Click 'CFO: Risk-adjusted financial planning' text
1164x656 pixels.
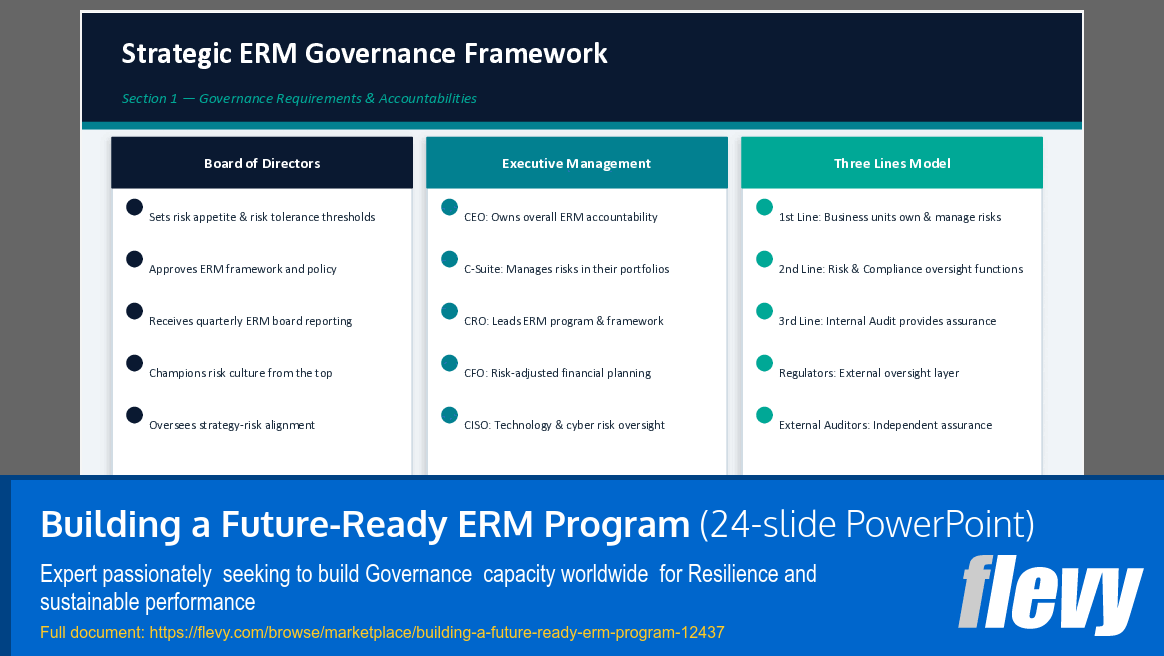pos(558,373)
